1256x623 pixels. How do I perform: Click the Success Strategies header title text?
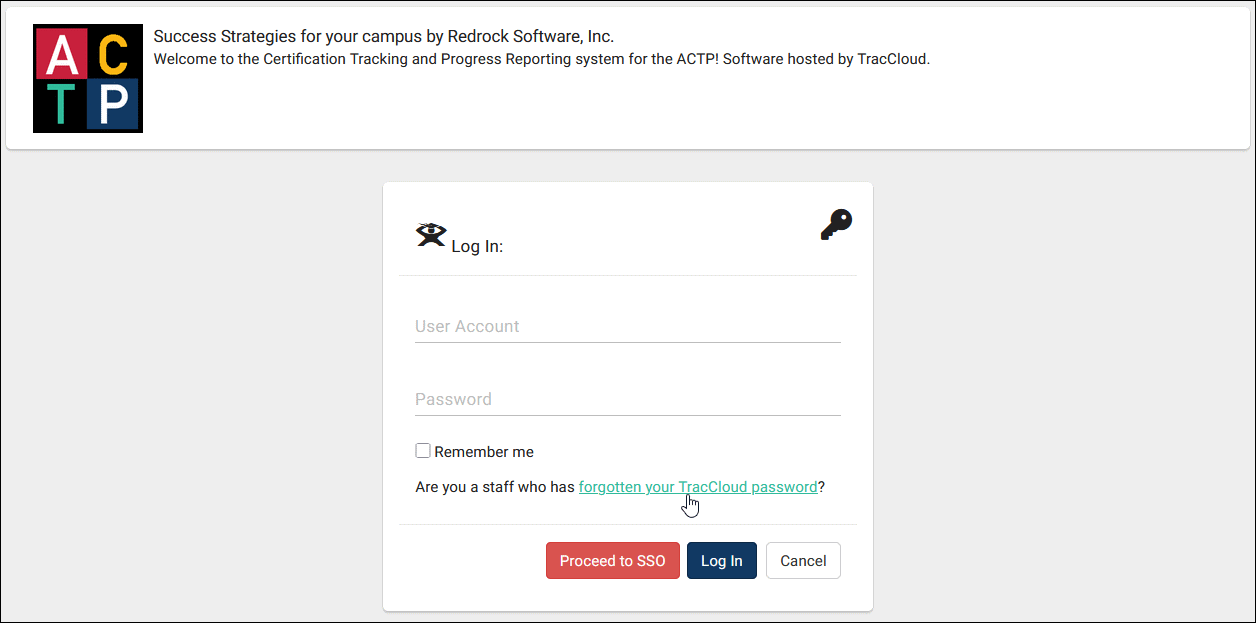click(x=383, y=37)
